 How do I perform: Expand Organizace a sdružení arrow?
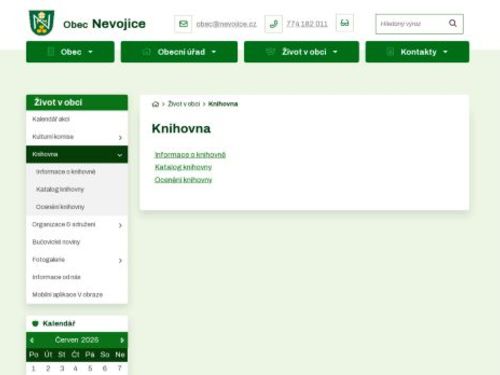click(120, 225)
